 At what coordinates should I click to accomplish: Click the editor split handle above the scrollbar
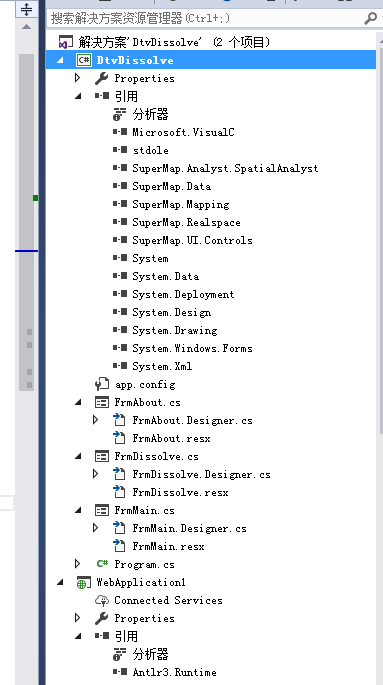point(27,8)
